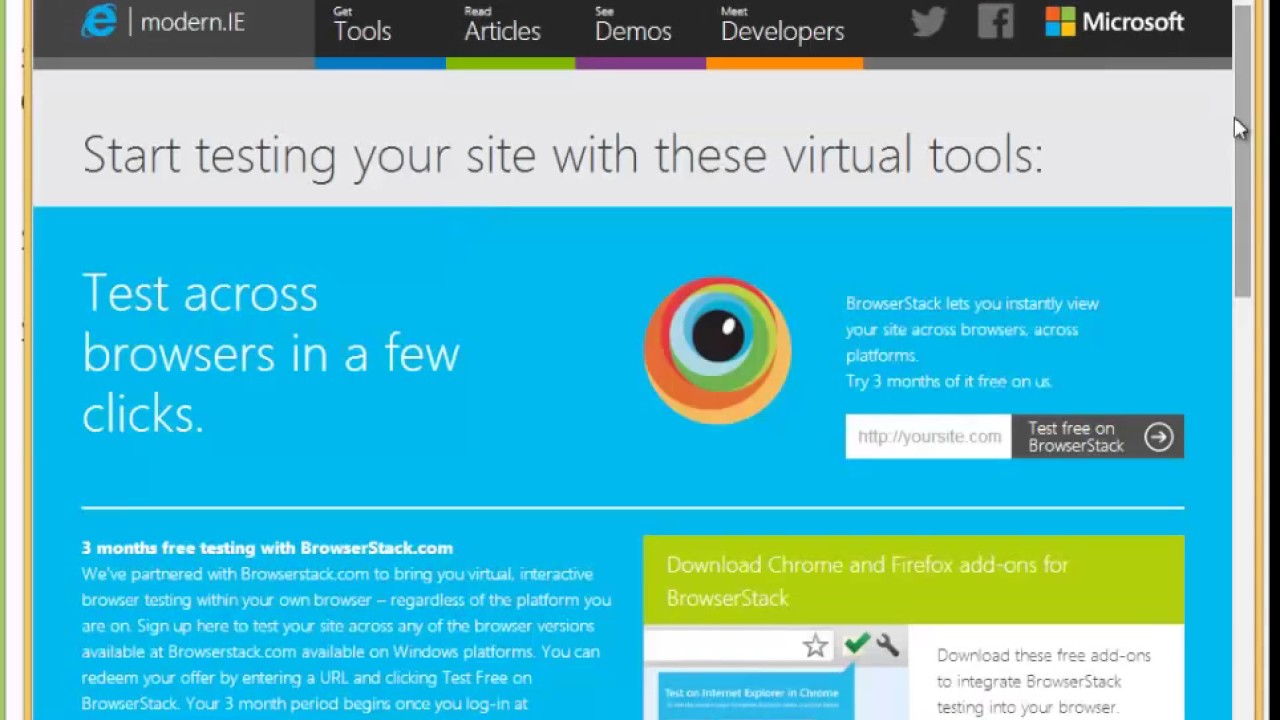Click the Internet Explorer logo in header

click(99, 21)
